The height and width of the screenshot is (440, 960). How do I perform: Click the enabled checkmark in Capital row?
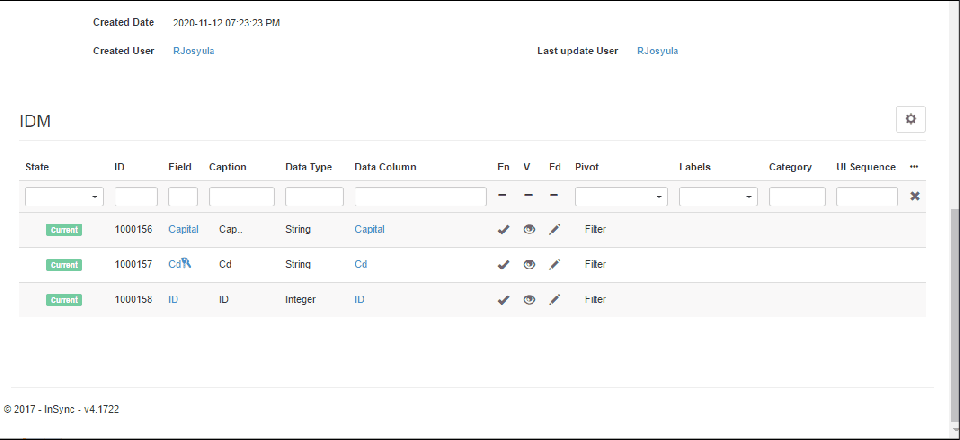[x=503, y=230]
